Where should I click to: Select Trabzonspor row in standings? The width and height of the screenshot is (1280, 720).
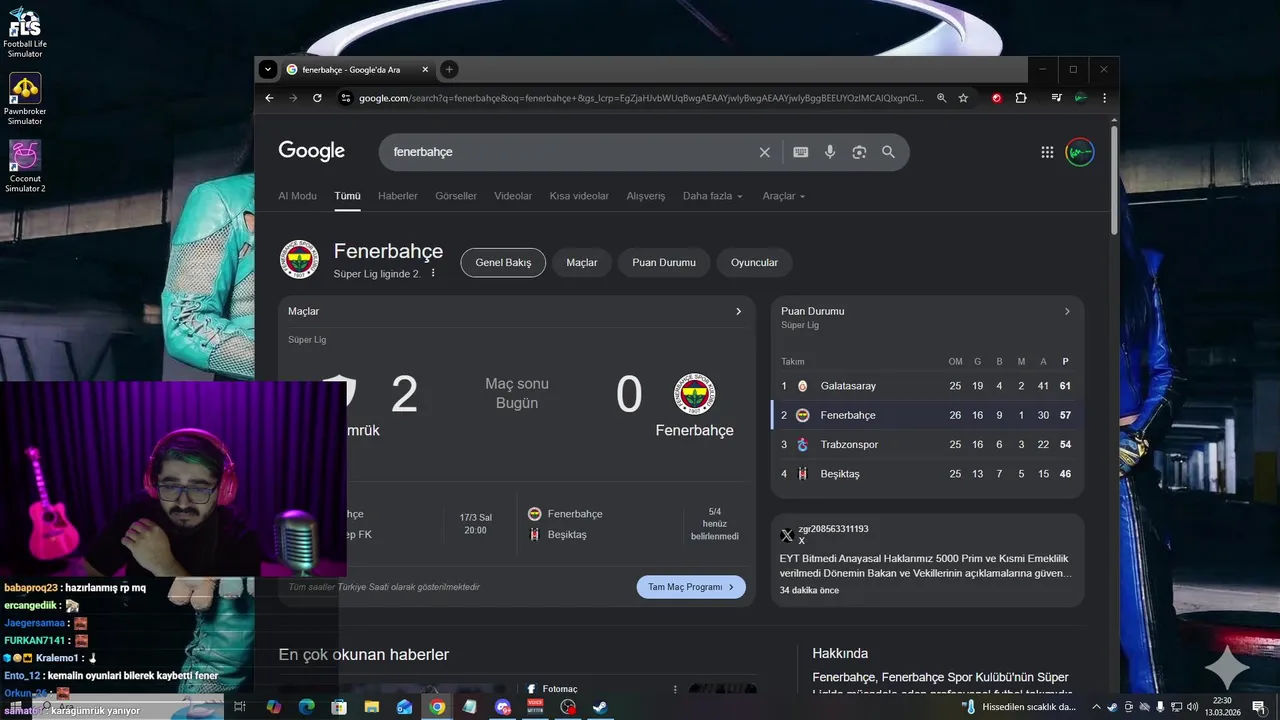click(927, 444)
